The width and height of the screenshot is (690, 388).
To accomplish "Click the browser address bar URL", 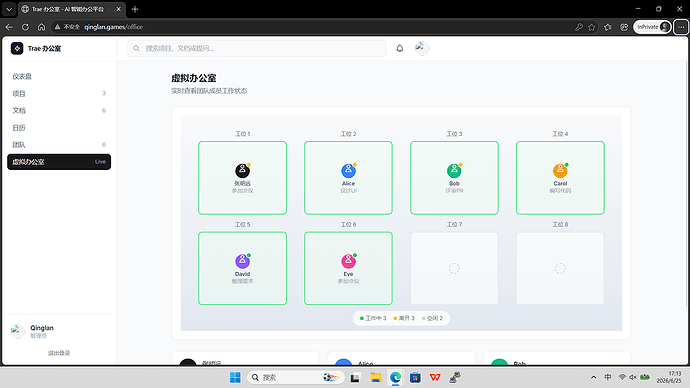I will [x=114, y=27].
